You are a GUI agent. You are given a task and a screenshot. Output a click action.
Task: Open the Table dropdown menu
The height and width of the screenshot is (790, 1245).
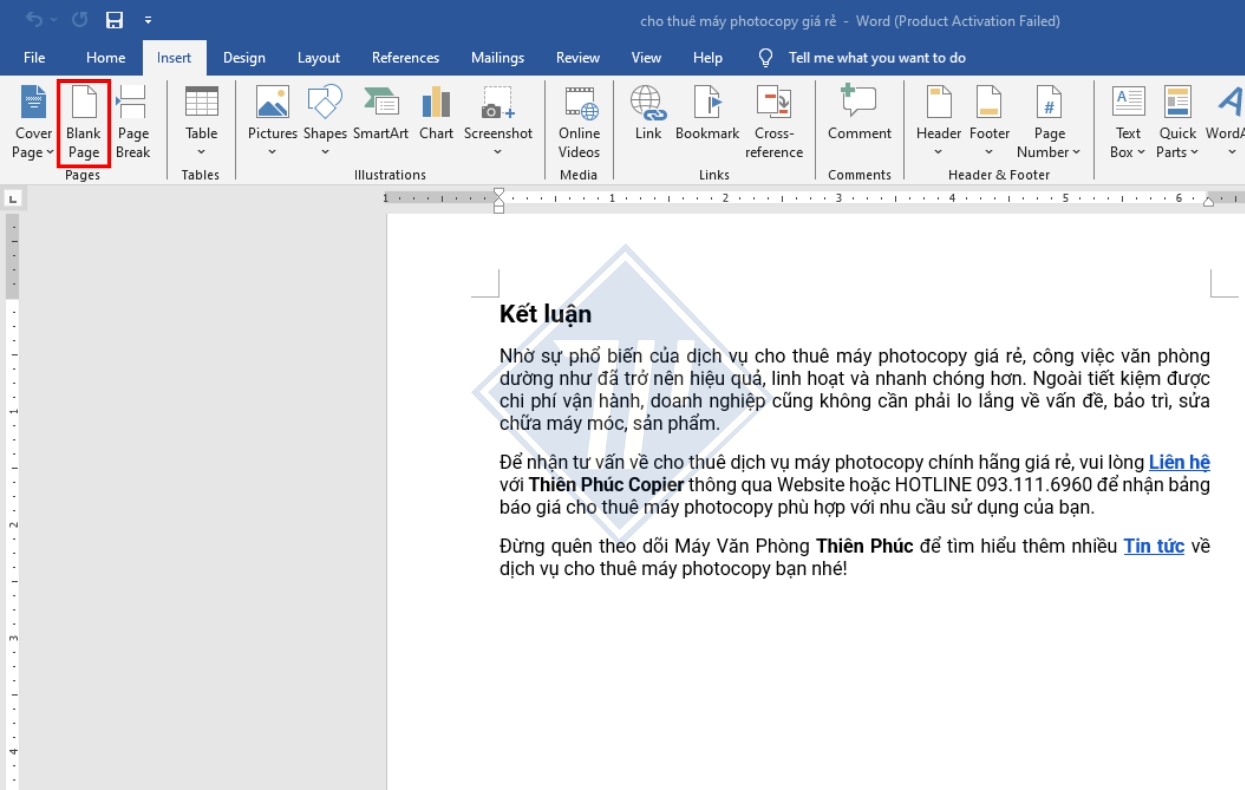coord(201,152)
